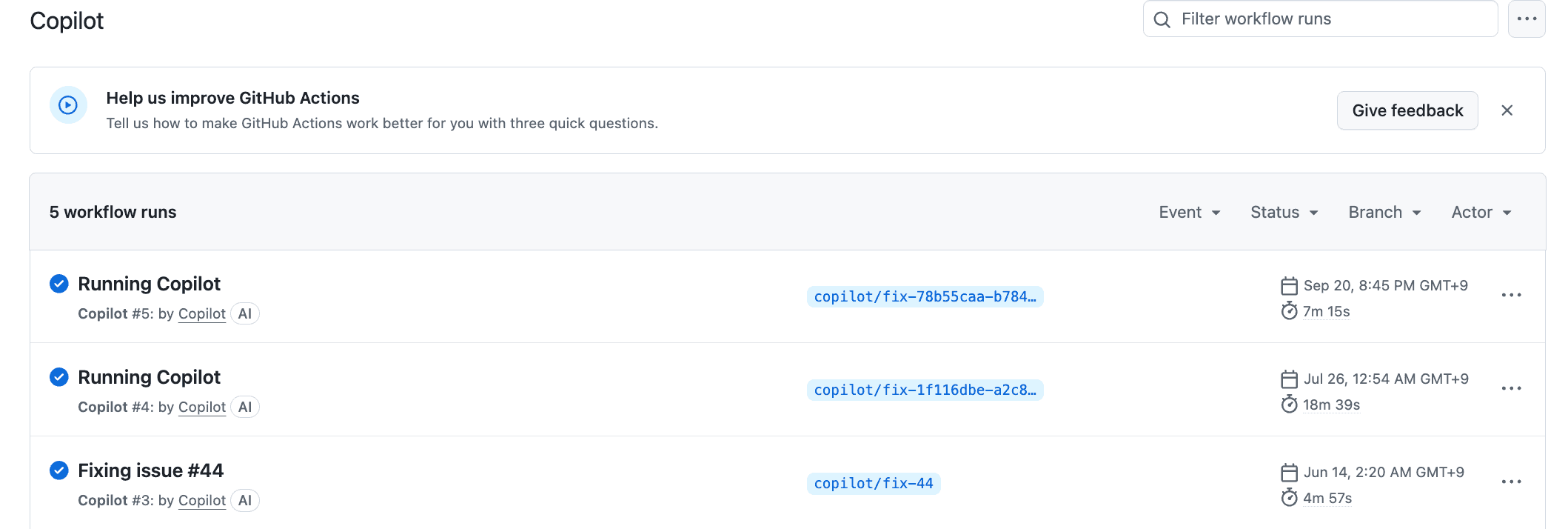Expand the Status filter dropdown

pos(1284,212)
